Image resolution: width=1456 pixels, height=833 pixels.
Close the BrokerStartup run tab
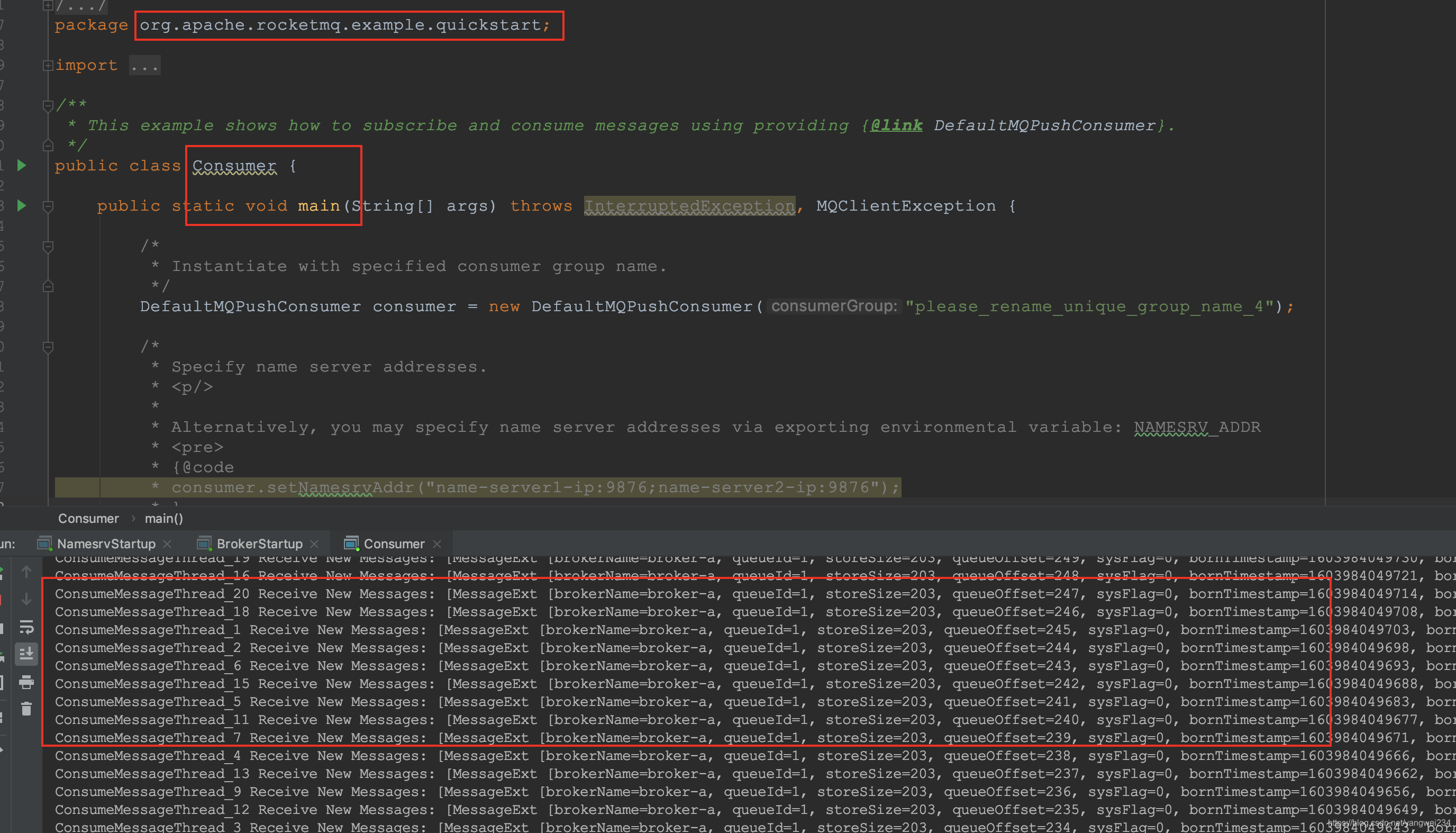tap(315, 544)
